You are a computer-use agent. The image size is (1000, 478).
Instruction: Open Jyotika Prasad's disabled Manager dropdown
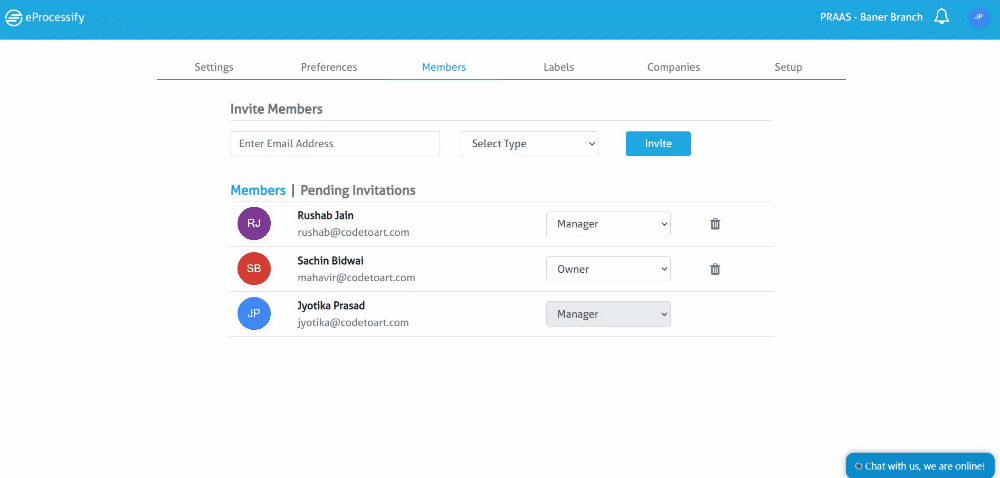(608, 314)
